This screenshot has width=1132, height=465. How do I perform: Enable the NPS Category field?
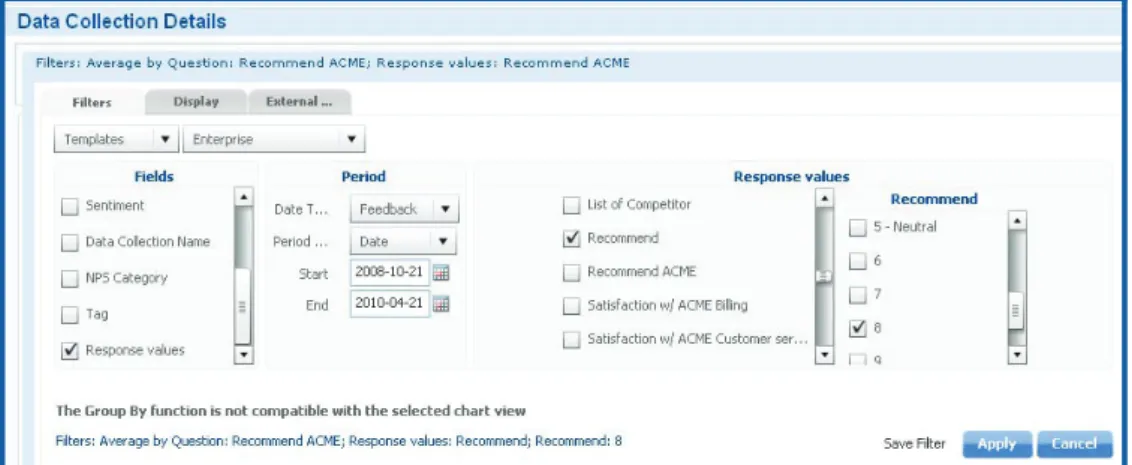point(70,279)
